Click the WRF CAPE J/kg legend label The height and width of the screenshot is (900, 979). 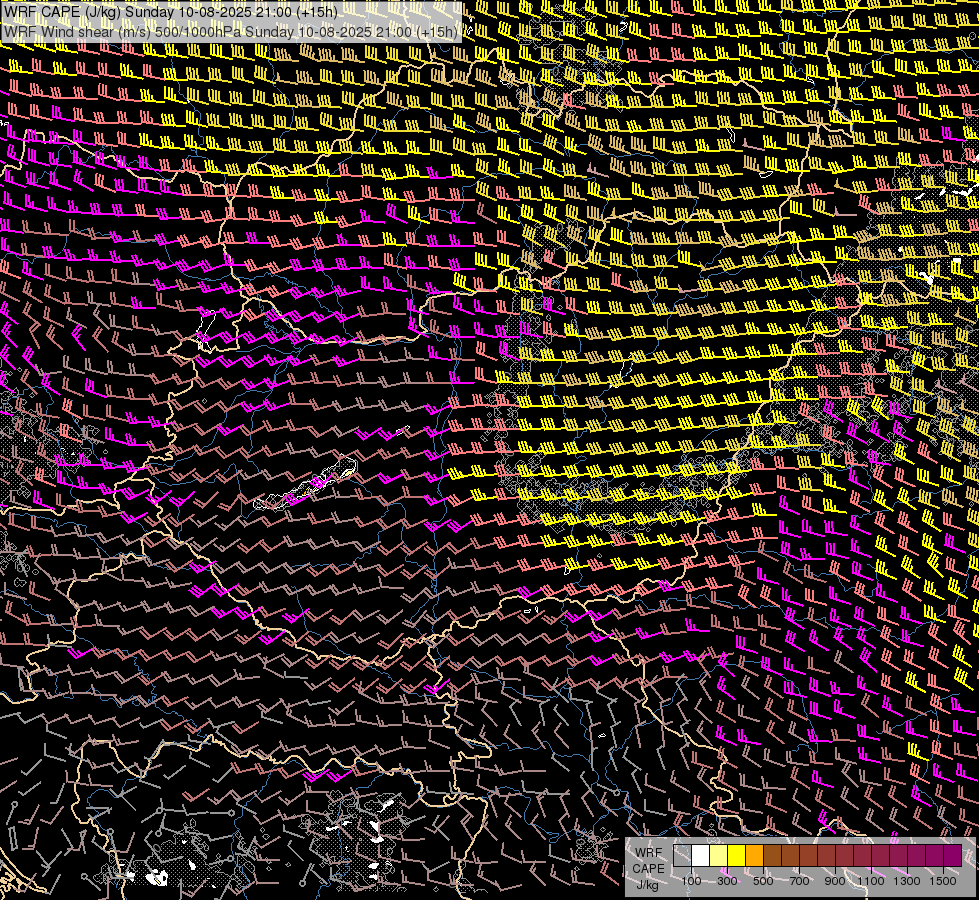(649, 869)
